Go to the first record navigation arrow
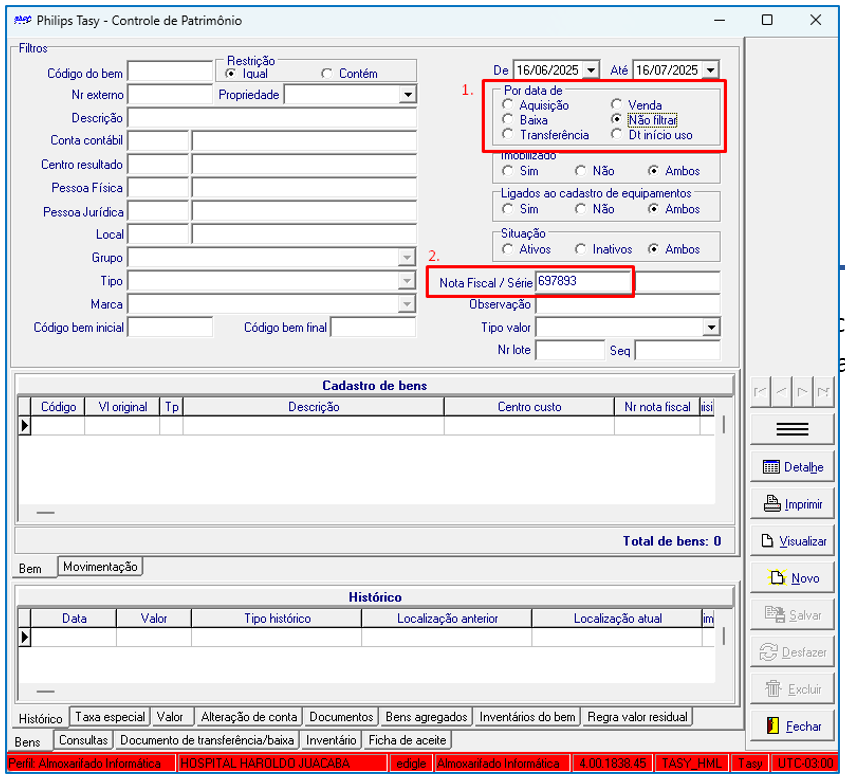Image resolution: width=847 pixels, height=779 pixels. [761, 391]
